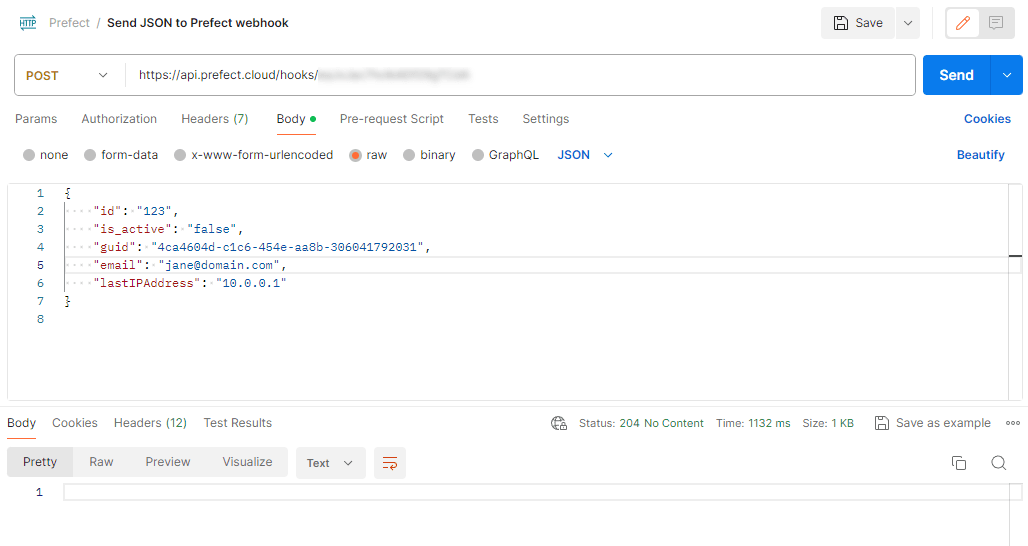Click the request URL input field
1028x546 pixels.
(520, 75)
